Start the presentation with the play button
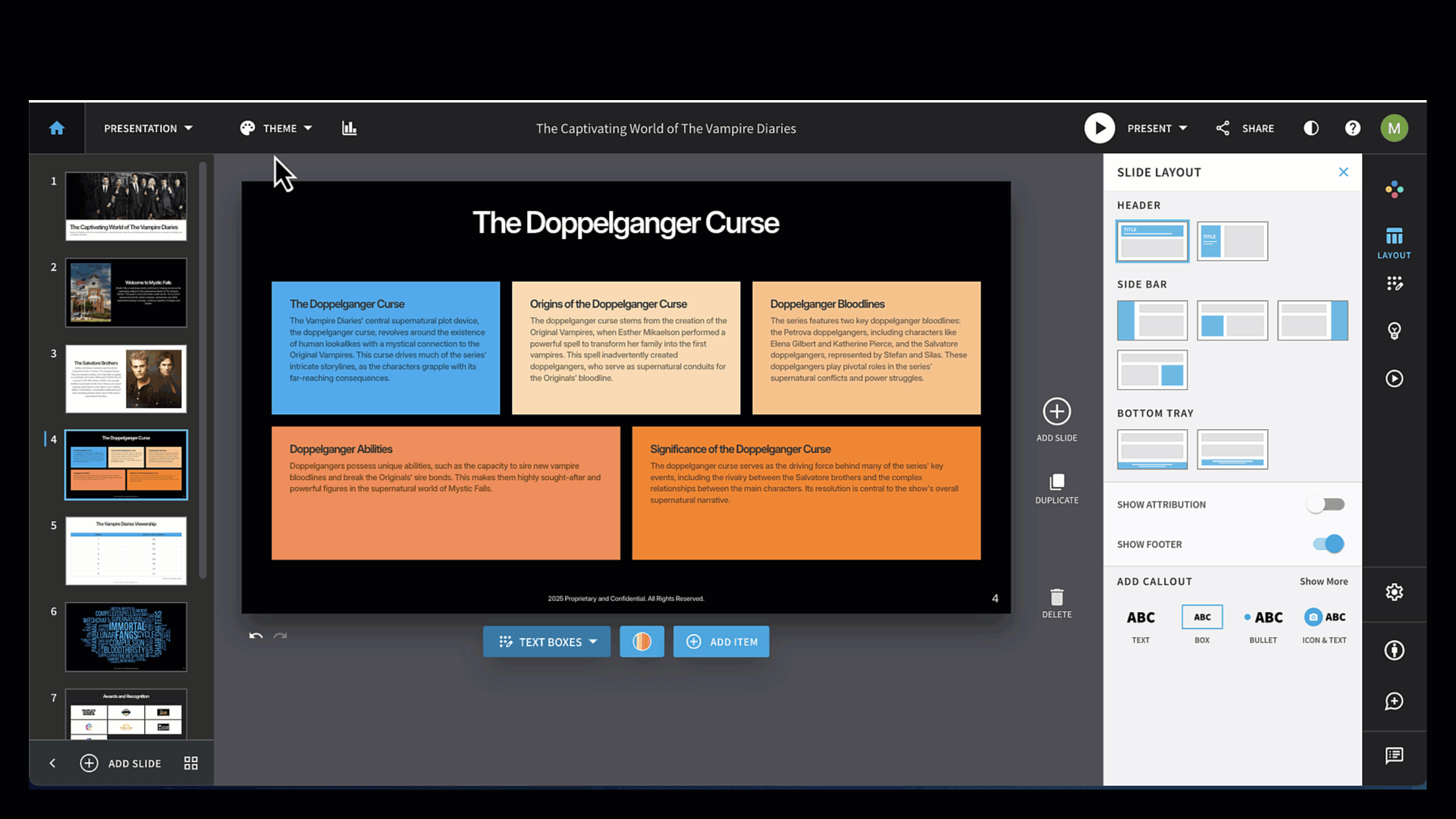The image size is (1456, 819). pos(1100,128)
